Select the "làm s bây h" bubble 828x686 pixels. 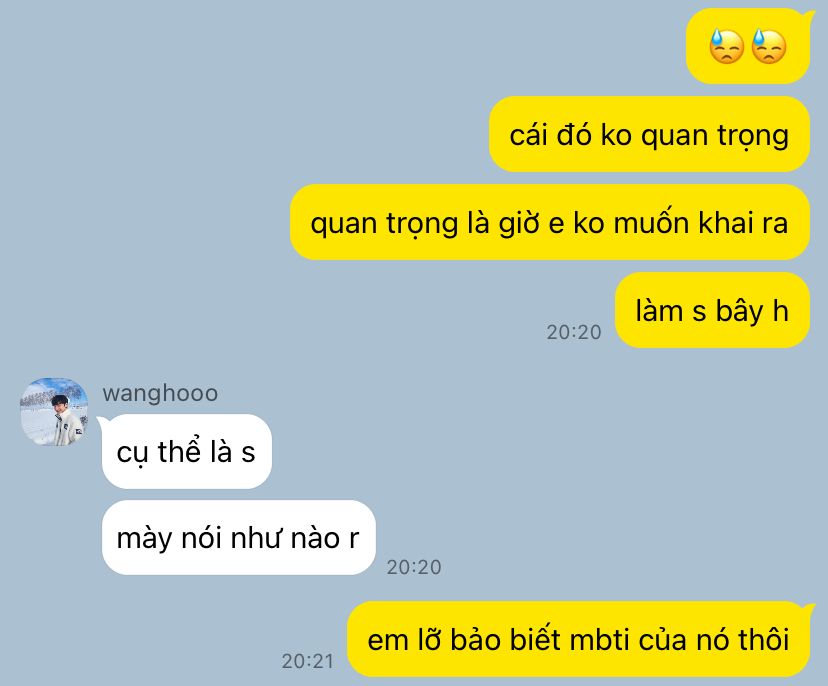click(x=712, y=311)
